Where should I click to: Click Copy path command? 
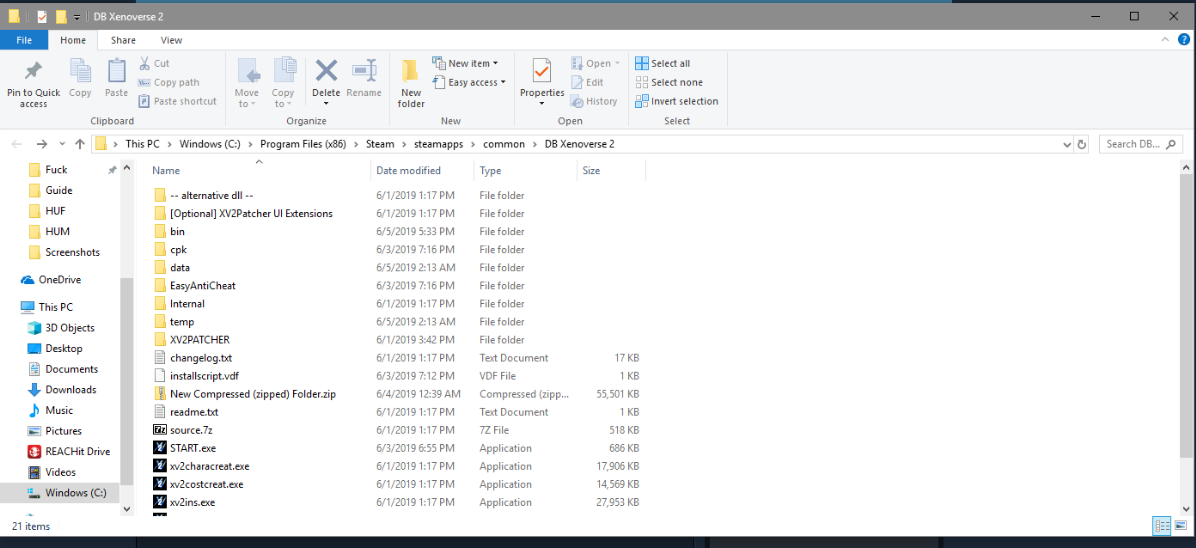click(169, 82)
